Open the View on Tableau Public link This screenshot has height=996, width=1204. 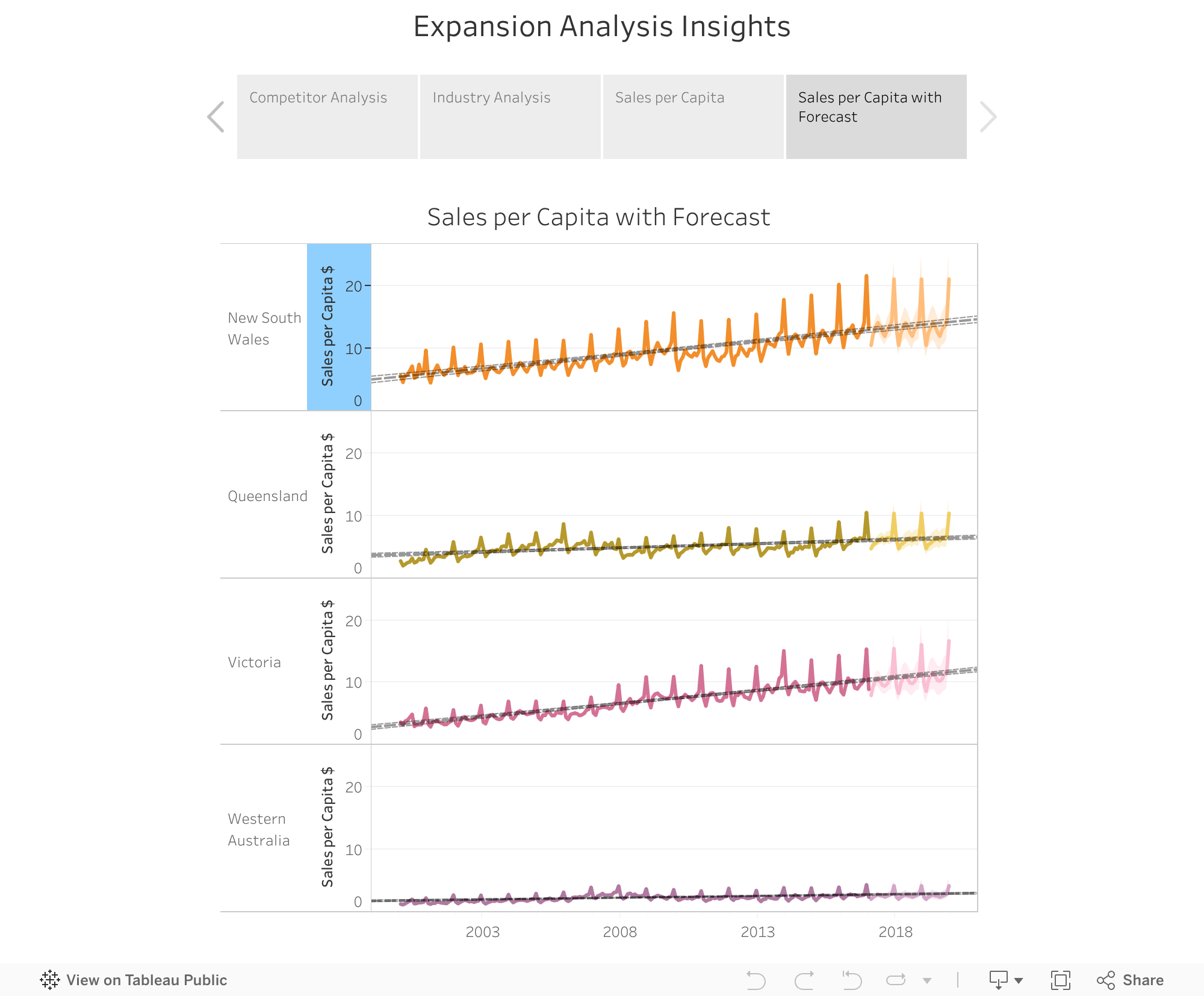point(146,980)
